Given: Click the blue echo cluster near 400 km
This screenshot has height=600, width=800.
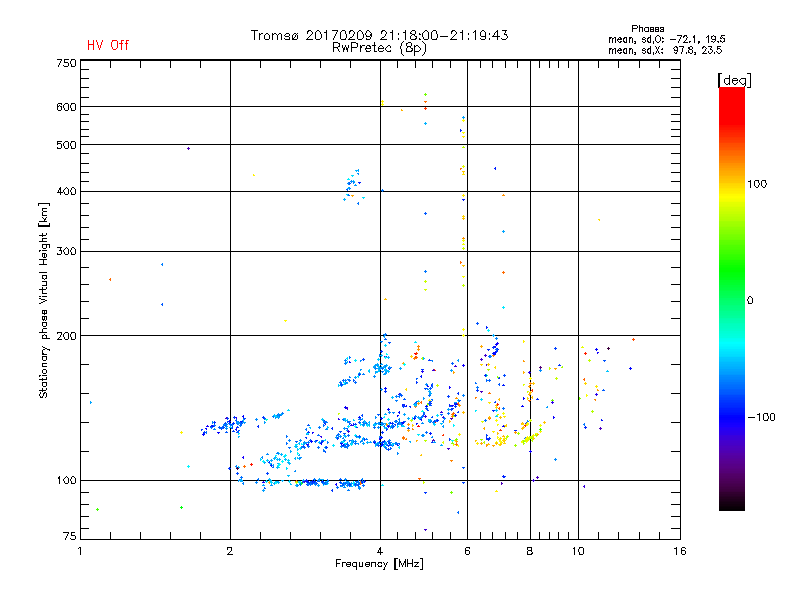Looking at the screenshot, I should click(x=354, y=186).
